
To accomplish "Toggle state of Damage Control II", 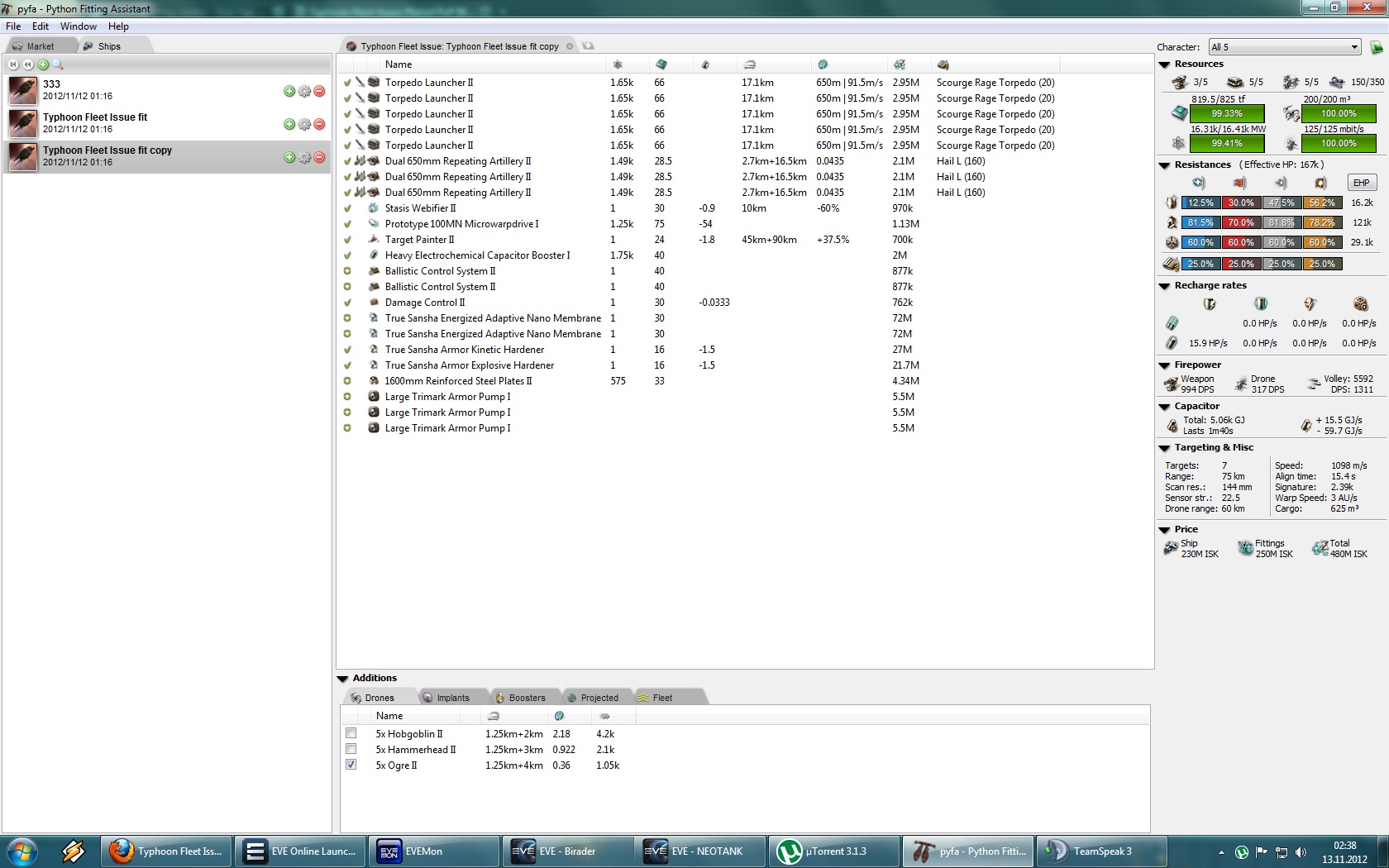I will click(347, 303).
